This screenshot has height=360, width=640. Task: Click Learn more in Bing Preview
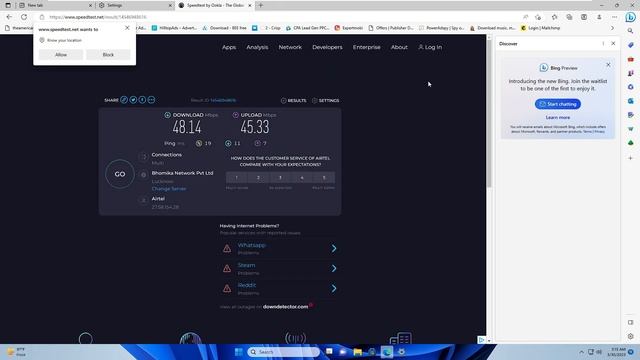click(558, 118)
